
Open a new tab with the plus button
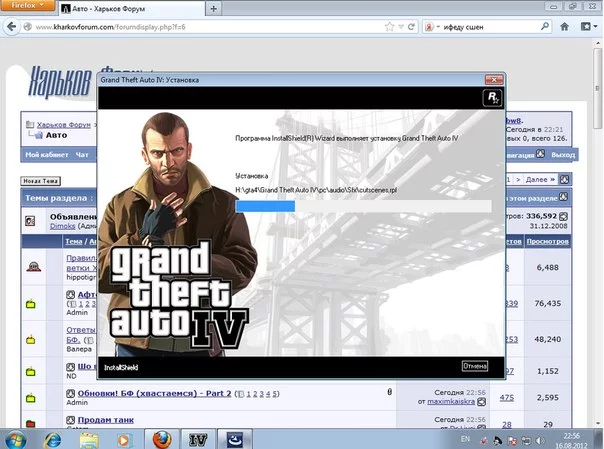[213, 8]
